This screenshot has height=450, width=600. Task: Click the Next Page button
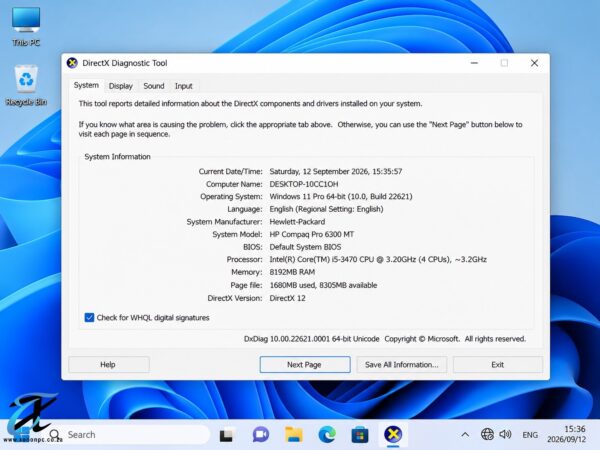(x=305, y=365)
